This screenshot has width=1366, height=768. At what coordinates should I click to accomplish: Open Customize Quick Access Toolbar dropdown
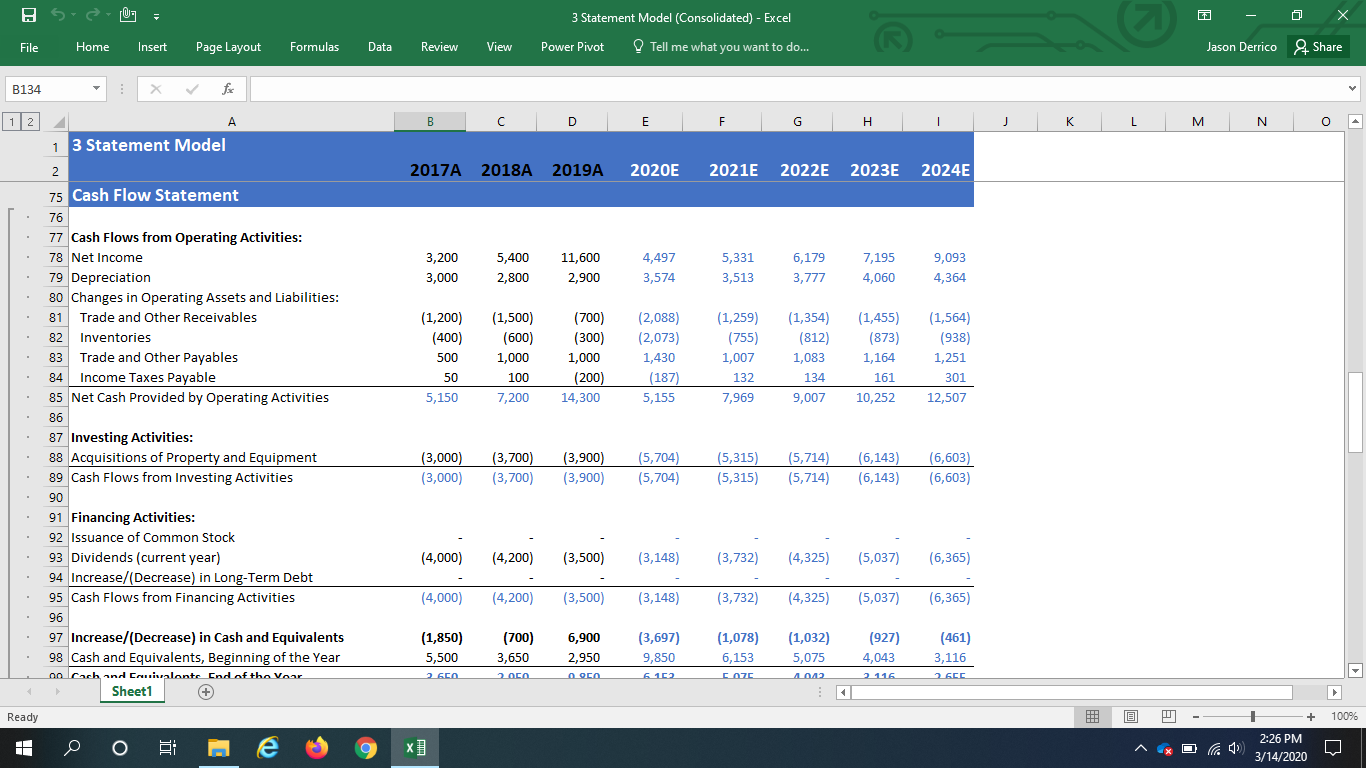pyautogui.click(x=156, y=17)
